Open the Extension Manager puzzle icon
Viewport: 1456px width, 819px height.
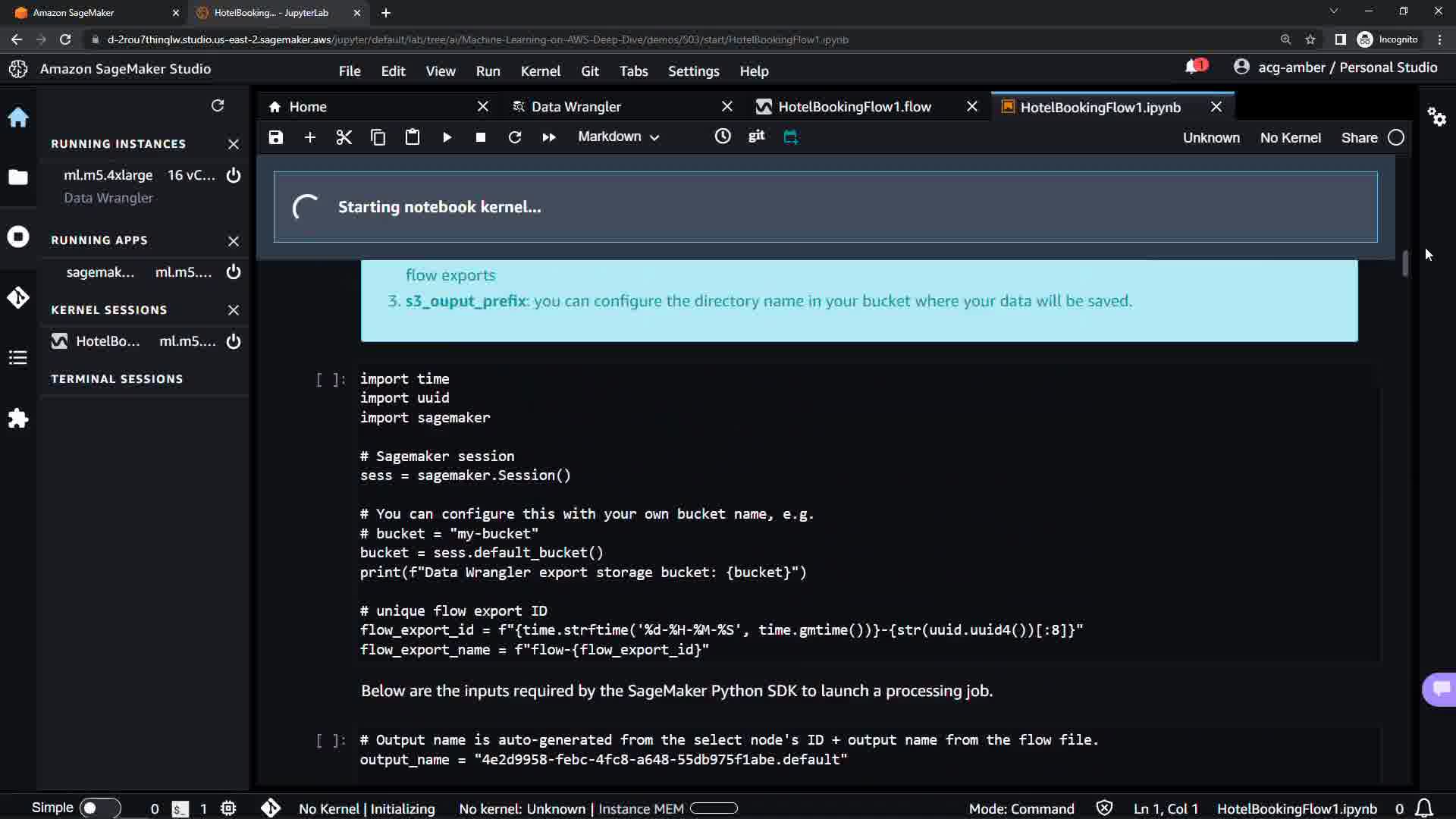(x=18, y=418)
